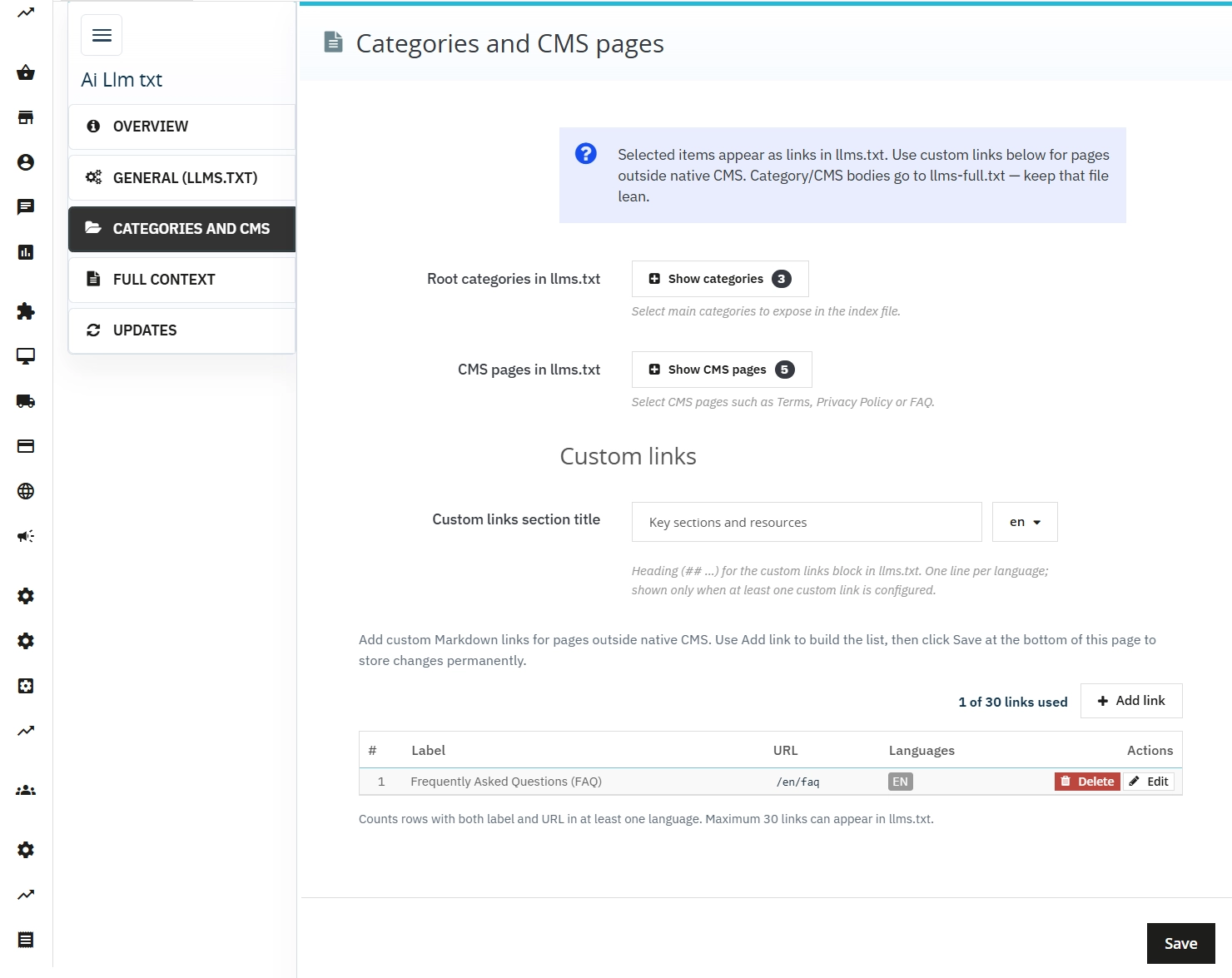Screen dimensions: 1232x978
Task: Open the en language dropdown
Action: [1025, 522]
